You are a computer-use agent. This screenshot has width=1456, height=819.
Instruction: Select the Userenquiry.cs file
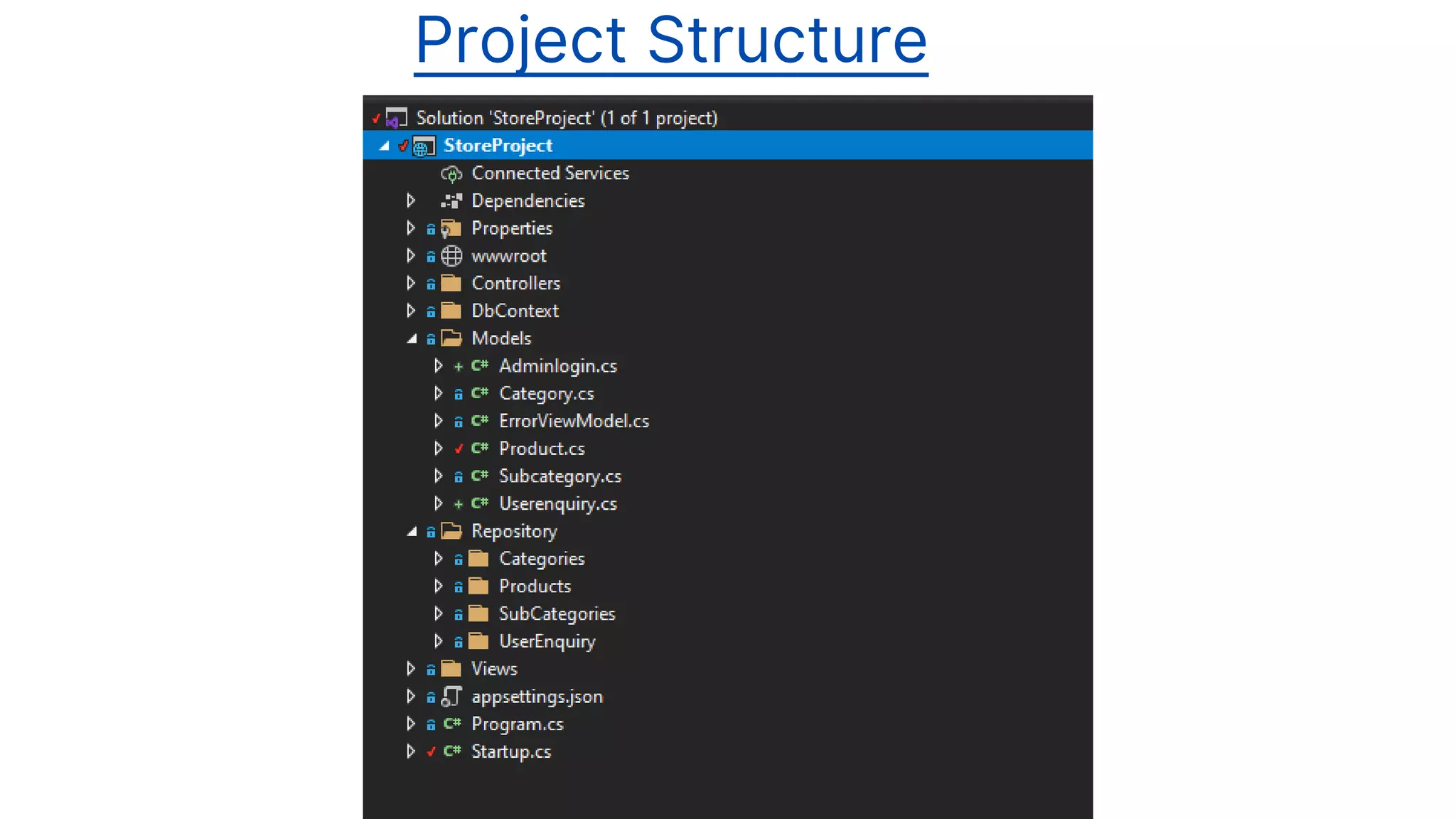pyautogui.click(x=557, y=504)
